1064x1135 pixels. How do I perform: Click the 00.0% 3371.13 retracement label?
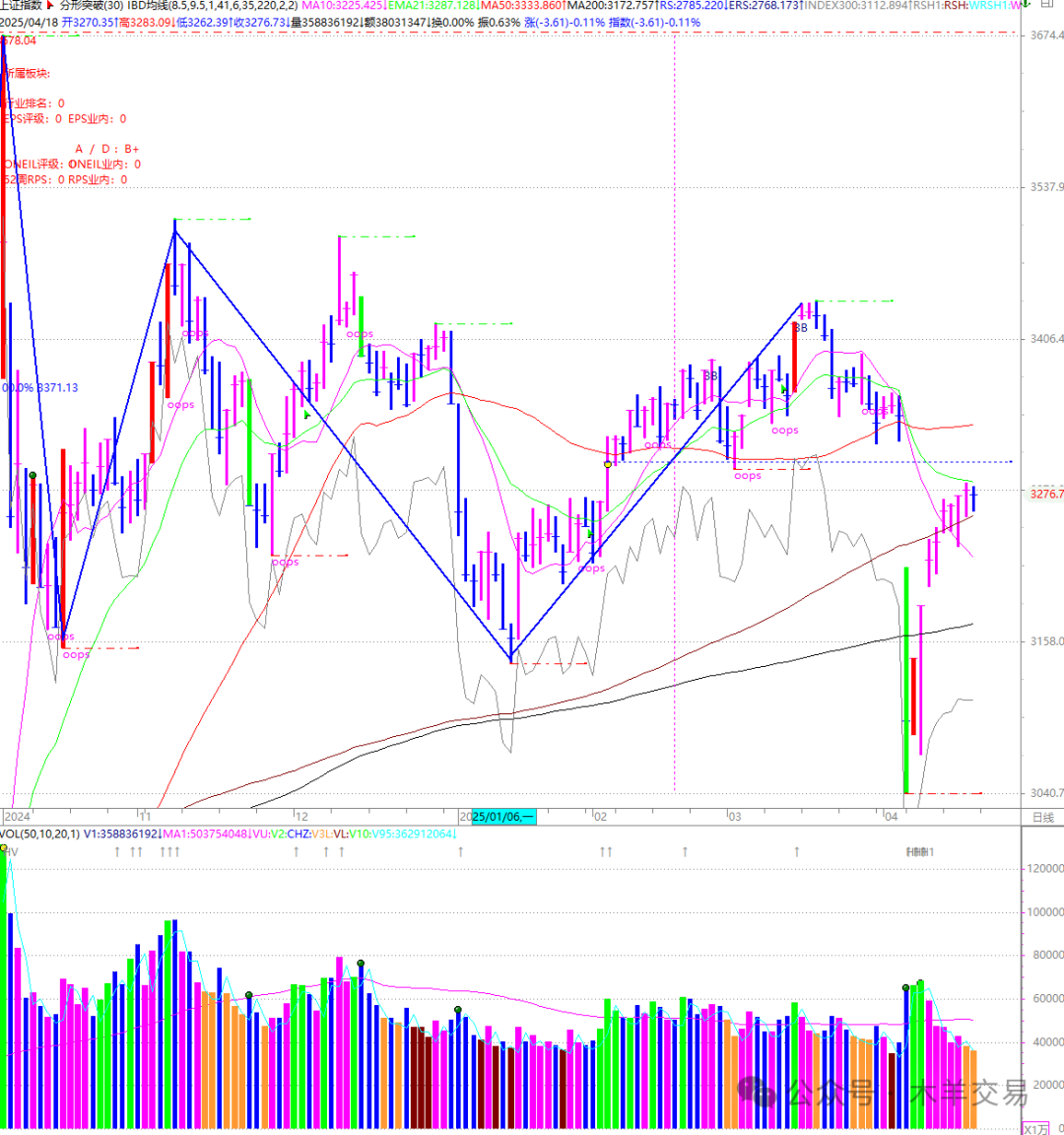[39, 388]
